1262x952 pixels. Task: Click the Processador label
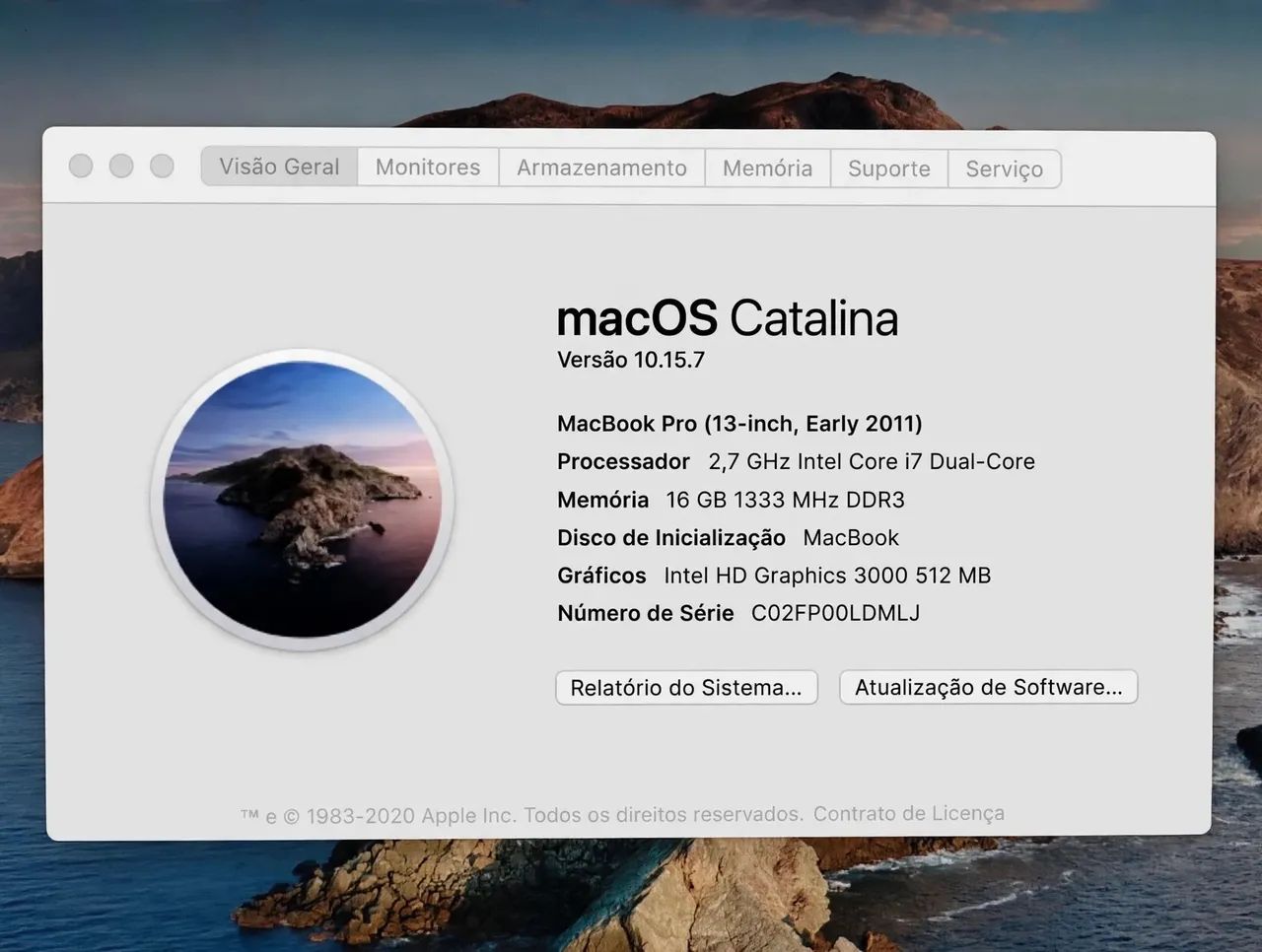(623, 461)
